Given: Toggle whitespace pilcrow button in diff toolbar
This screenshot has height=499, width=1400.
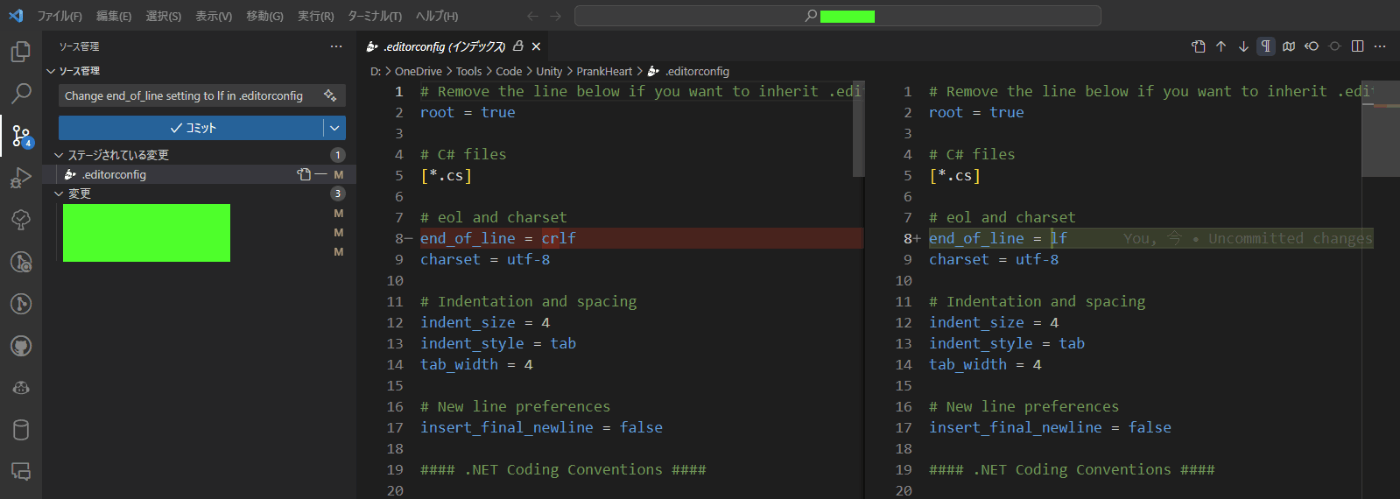Looking at the screenshot, I should [1266, 46].
